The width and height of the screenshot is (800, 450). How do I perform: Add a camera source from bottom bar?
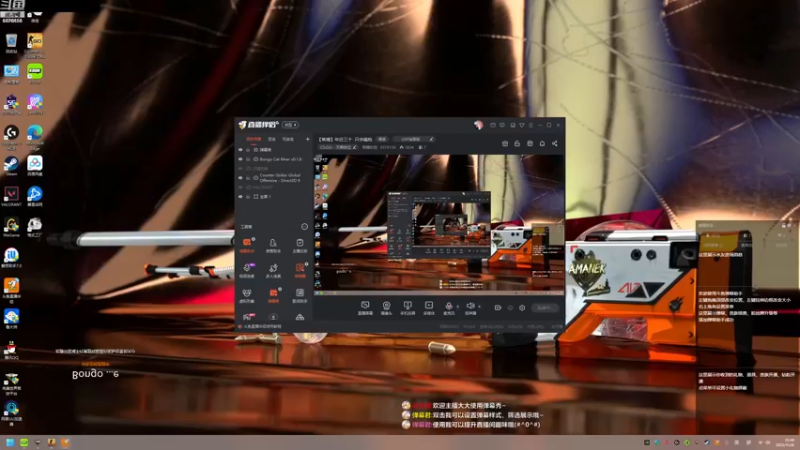tap(386, 308)
